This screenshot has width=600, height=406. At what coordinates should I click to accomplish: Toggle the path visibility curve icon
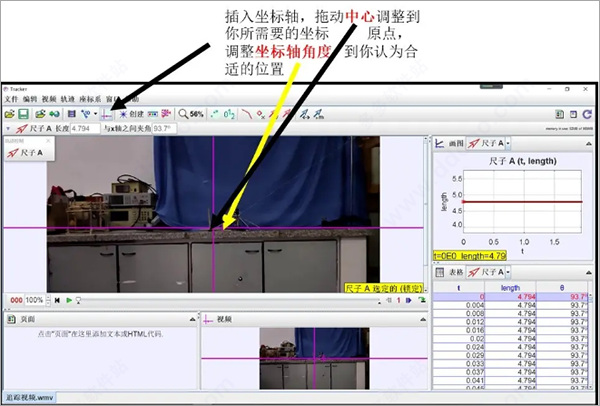pyautogui.click(x=247, y=114)
